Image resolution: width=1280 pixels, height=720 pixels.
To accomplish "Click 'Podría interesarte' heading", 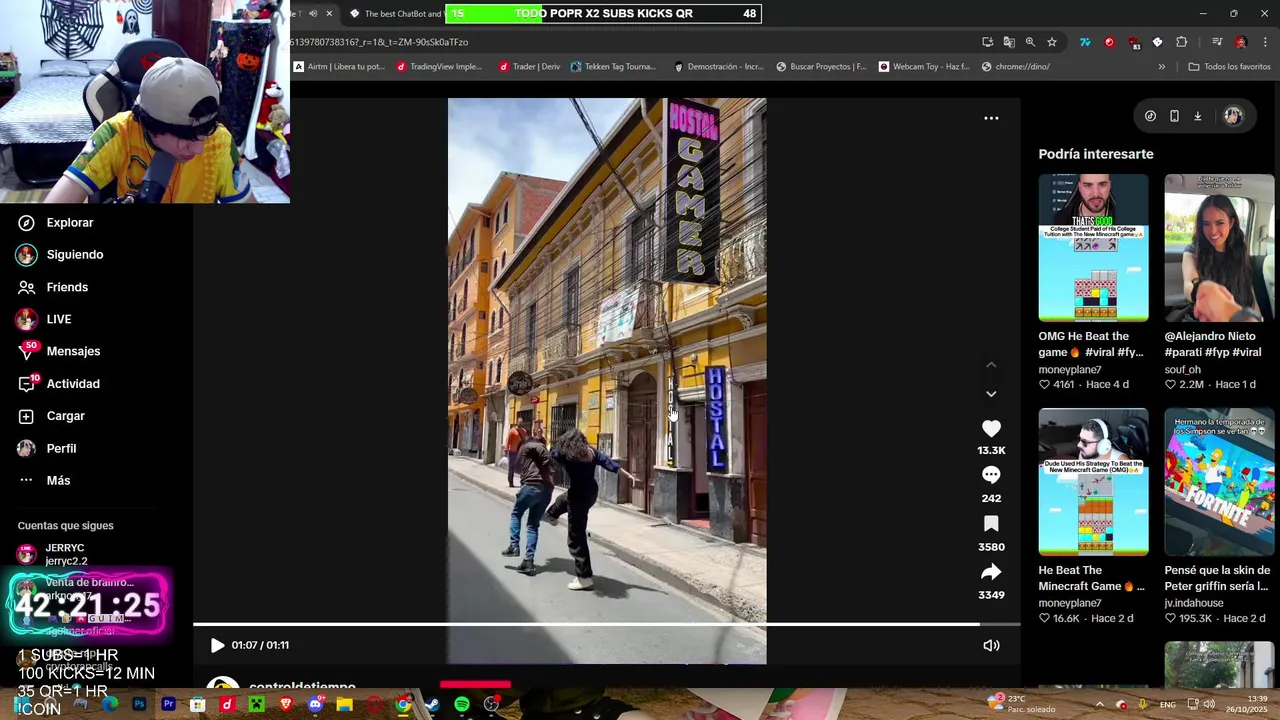I will click(1096, 154).
